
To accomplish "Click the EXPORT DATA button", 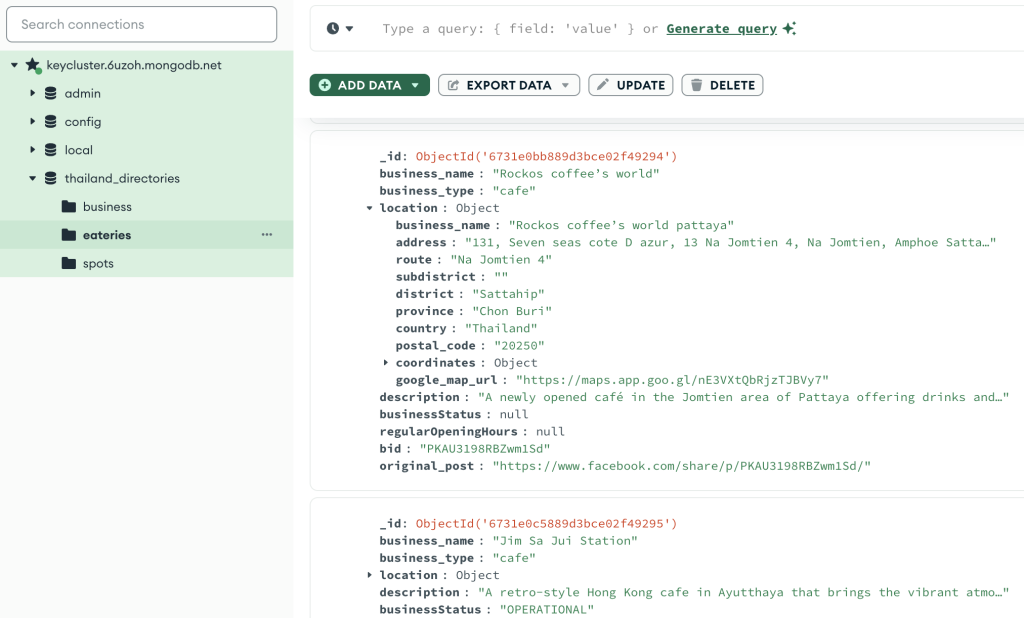I will (x=509, y=85).
